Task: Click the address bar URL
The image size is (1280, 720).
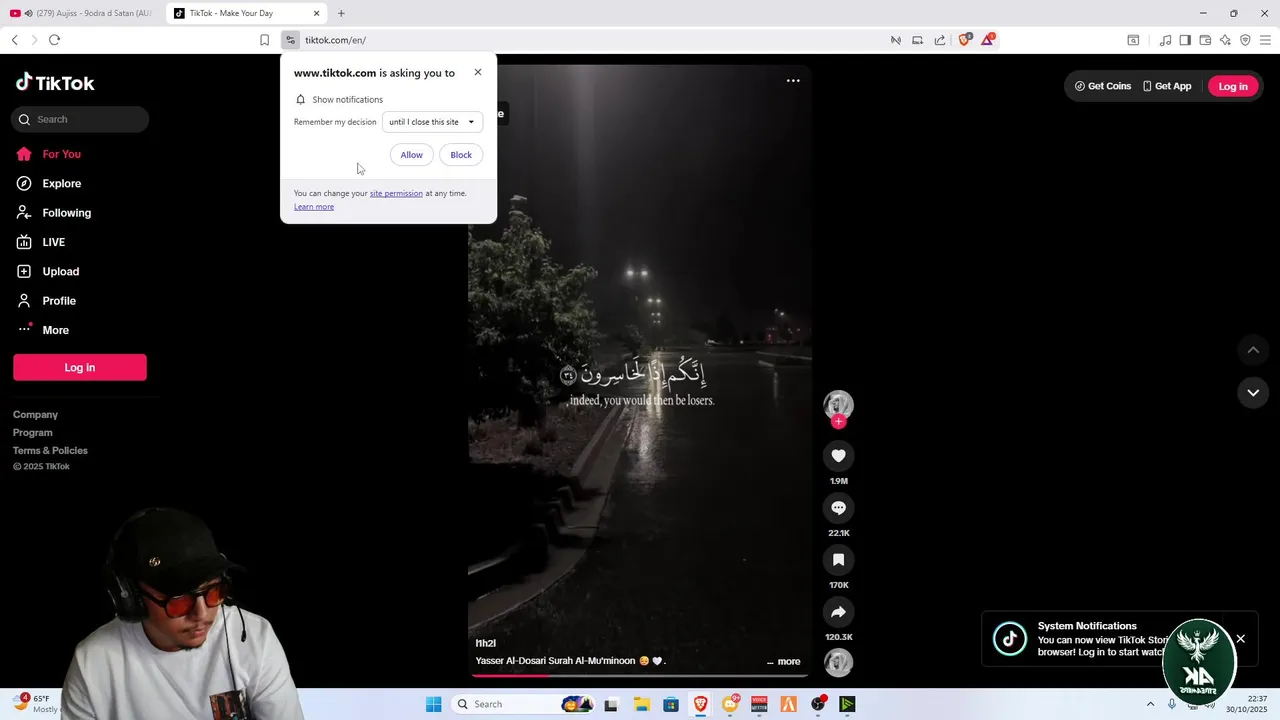Action: tap(335, 40)
